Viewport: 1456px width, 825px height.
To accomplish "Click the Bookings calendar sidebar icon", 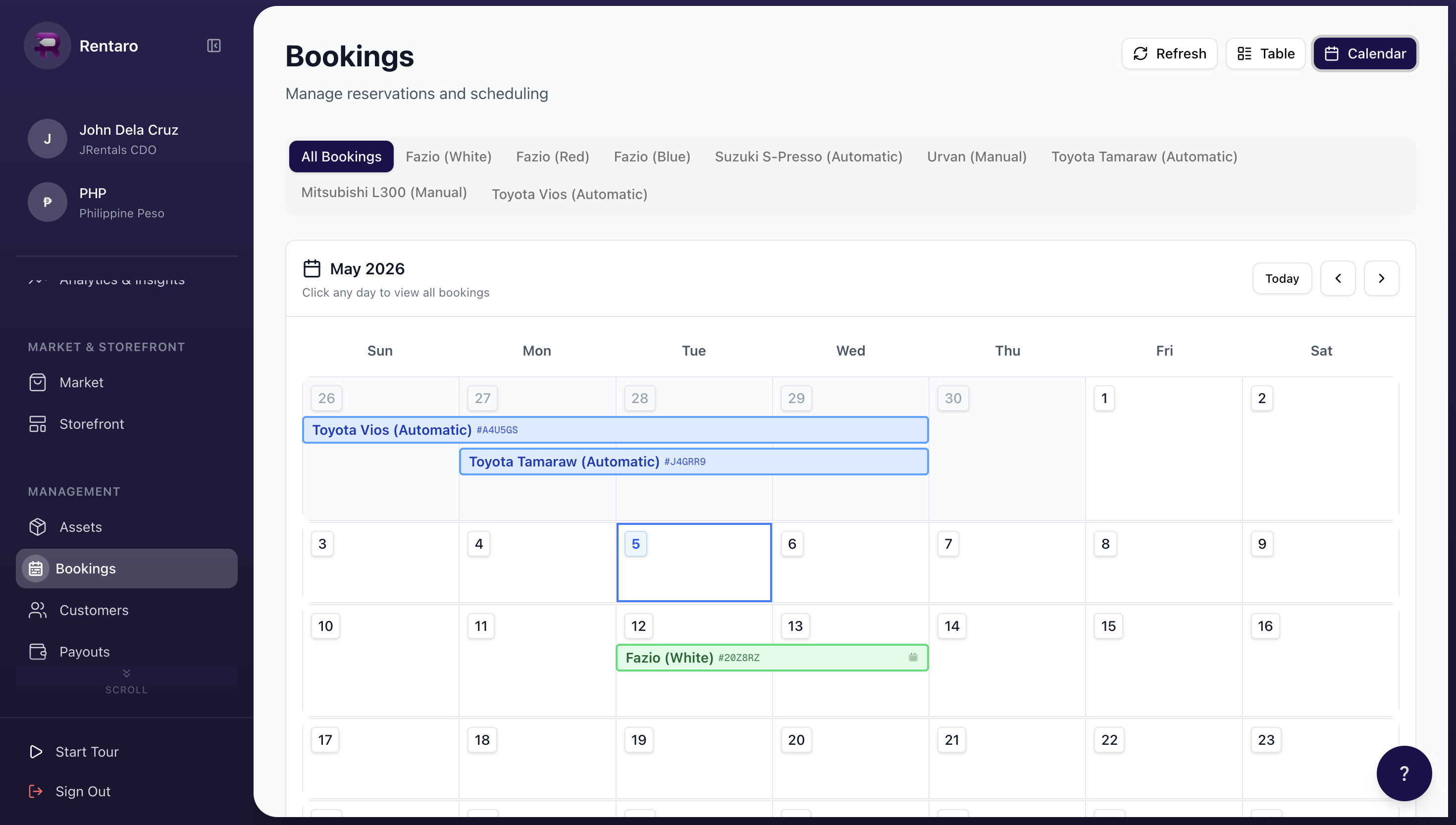I will point(36,568).
